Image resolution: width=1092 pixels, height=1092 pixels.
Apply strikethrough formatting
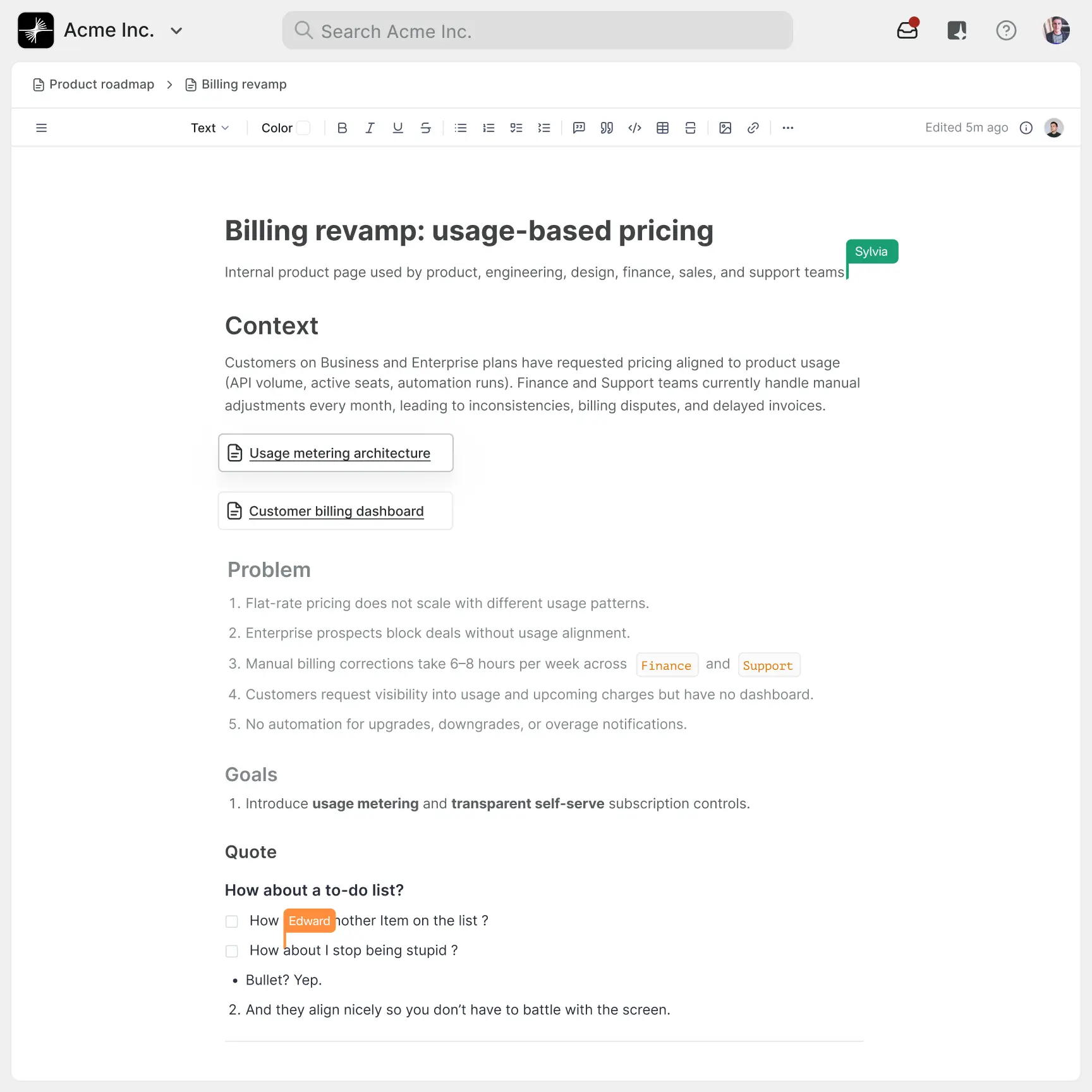point(425,128)
